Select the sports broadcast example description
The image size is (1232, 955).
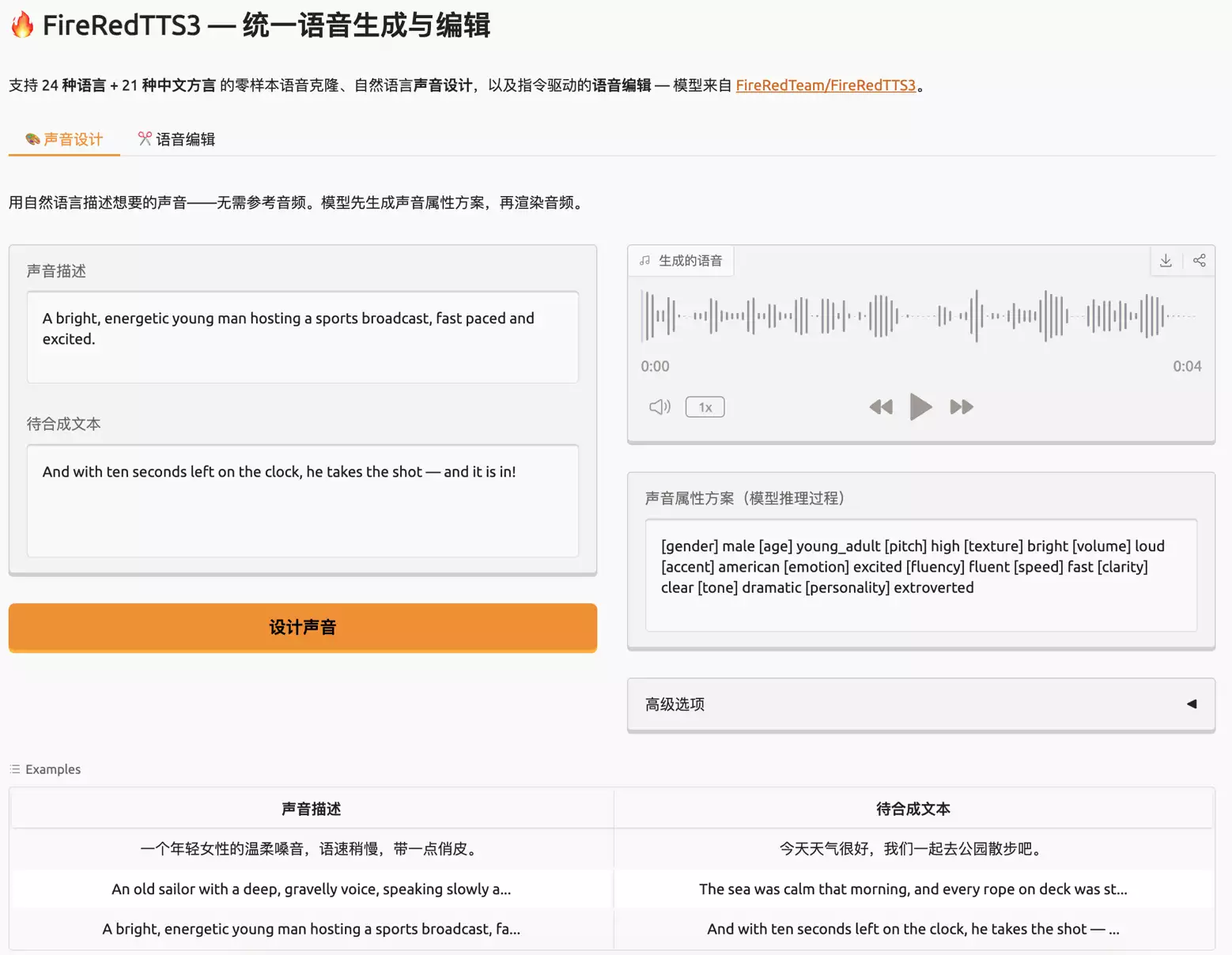click(312, 929)
